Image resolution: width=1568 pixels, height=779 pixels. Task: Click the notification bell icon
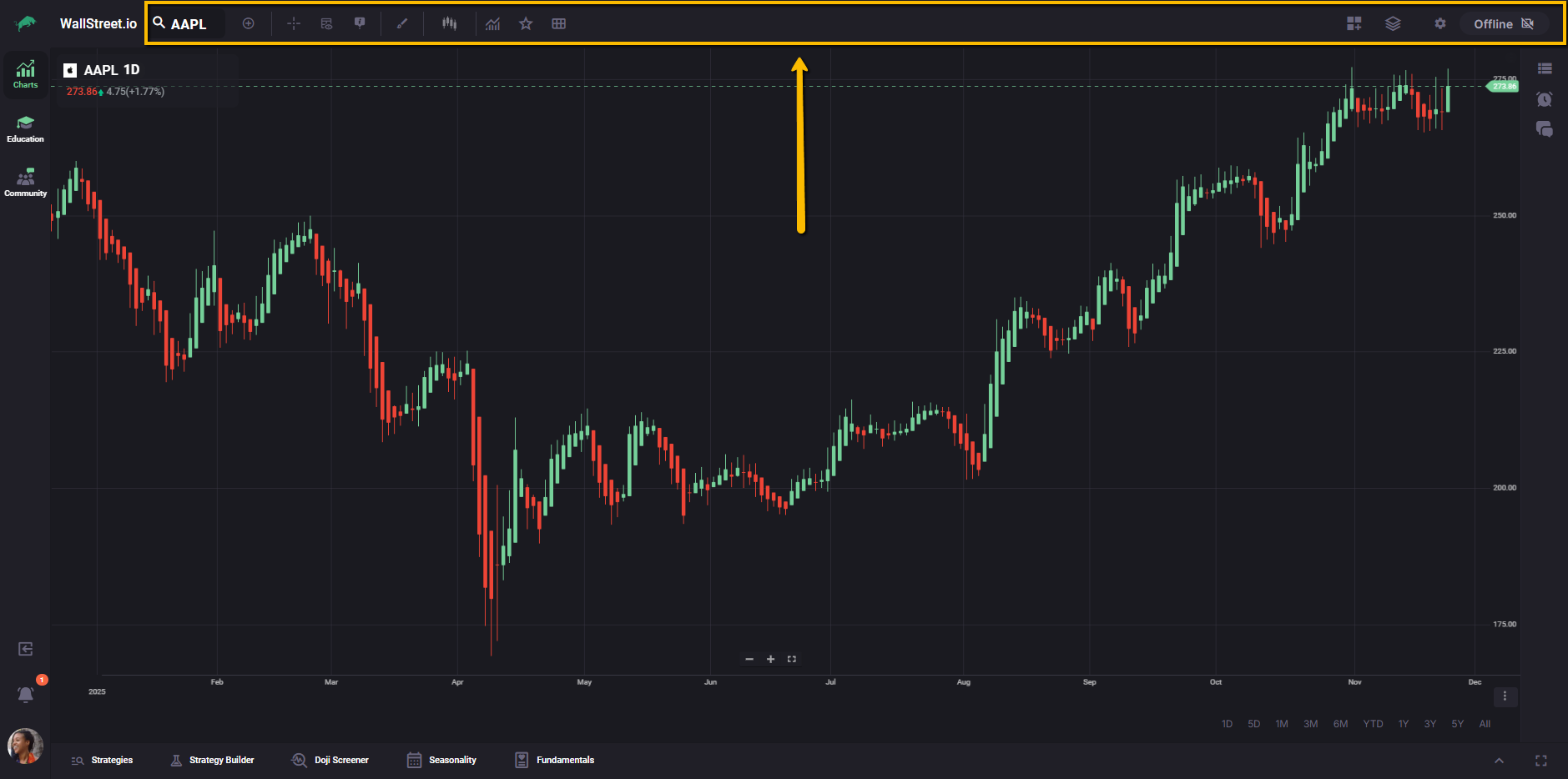coord(26,694)
